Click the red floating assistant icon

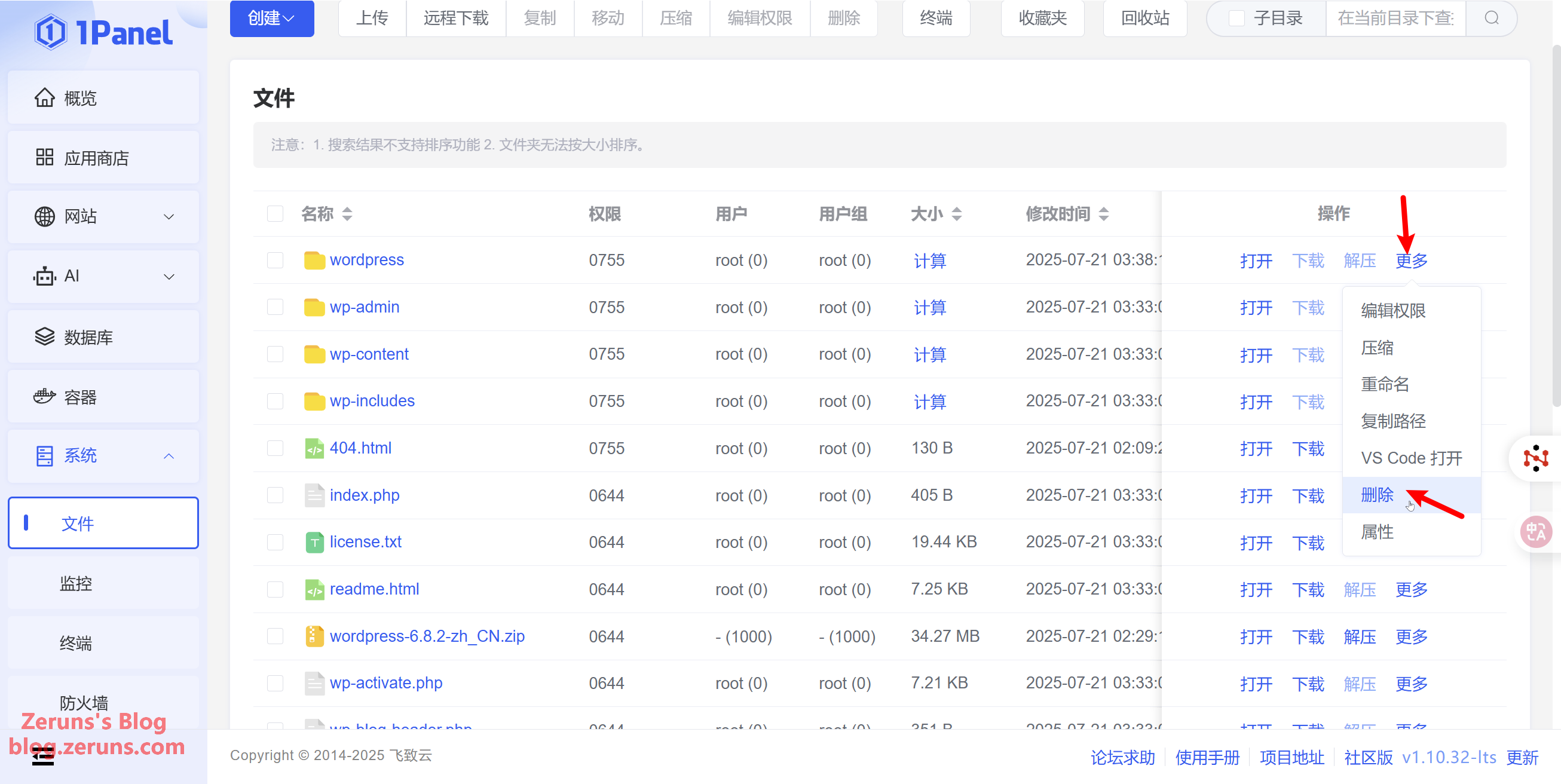1535,458
